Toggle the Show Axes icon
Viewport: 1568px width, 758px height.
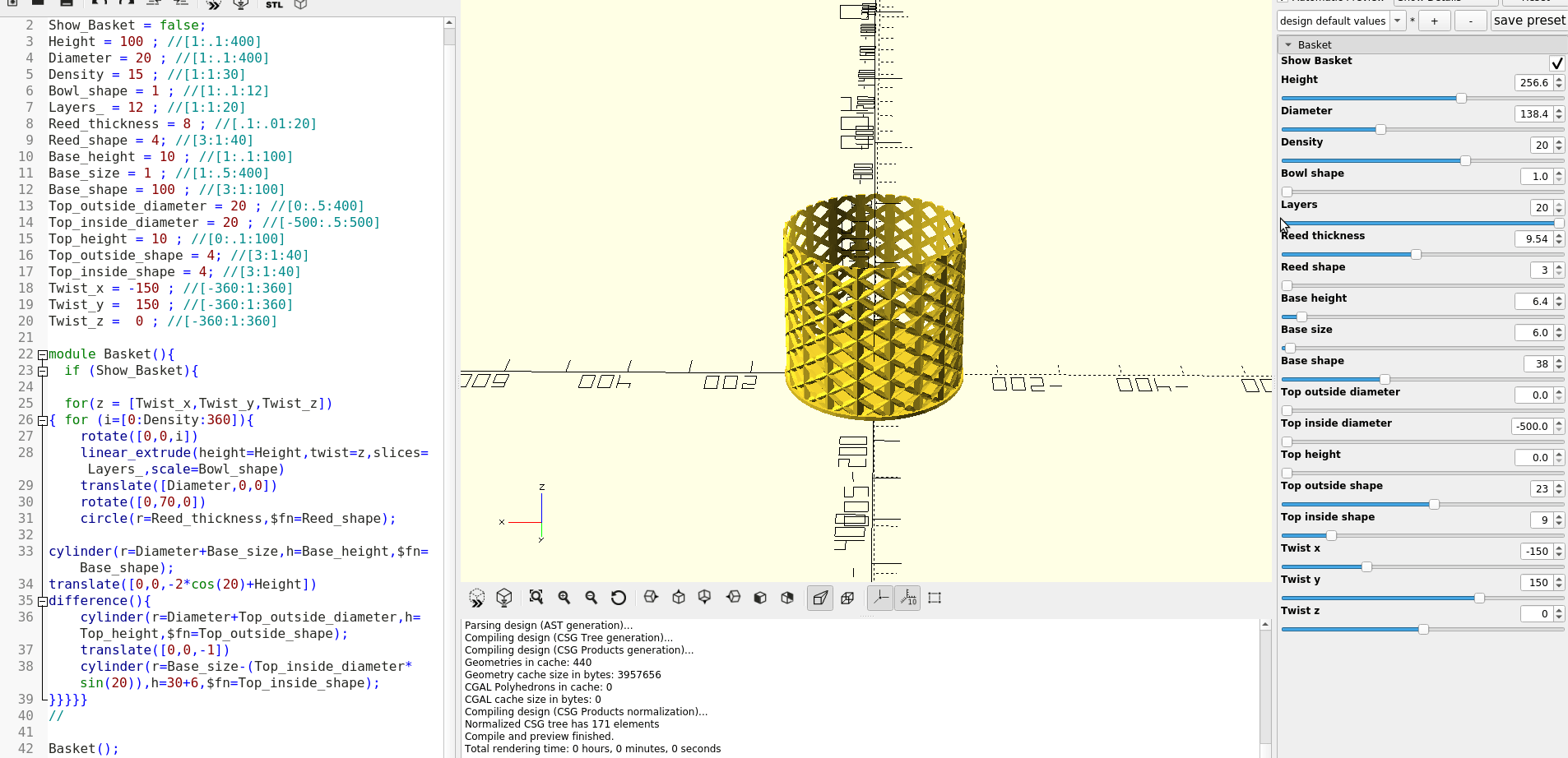[x=879, y=598]
